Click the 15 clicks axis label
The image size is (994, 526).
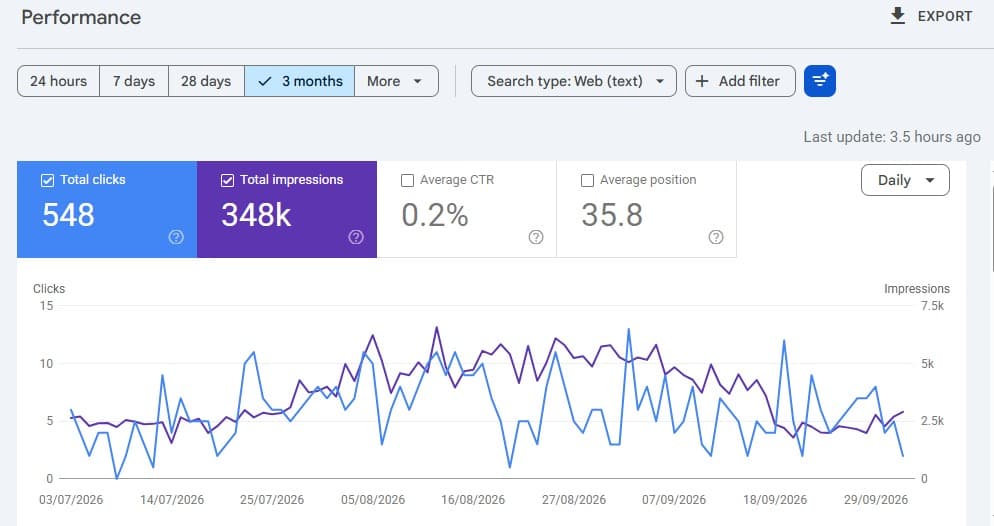pos(46,305)
